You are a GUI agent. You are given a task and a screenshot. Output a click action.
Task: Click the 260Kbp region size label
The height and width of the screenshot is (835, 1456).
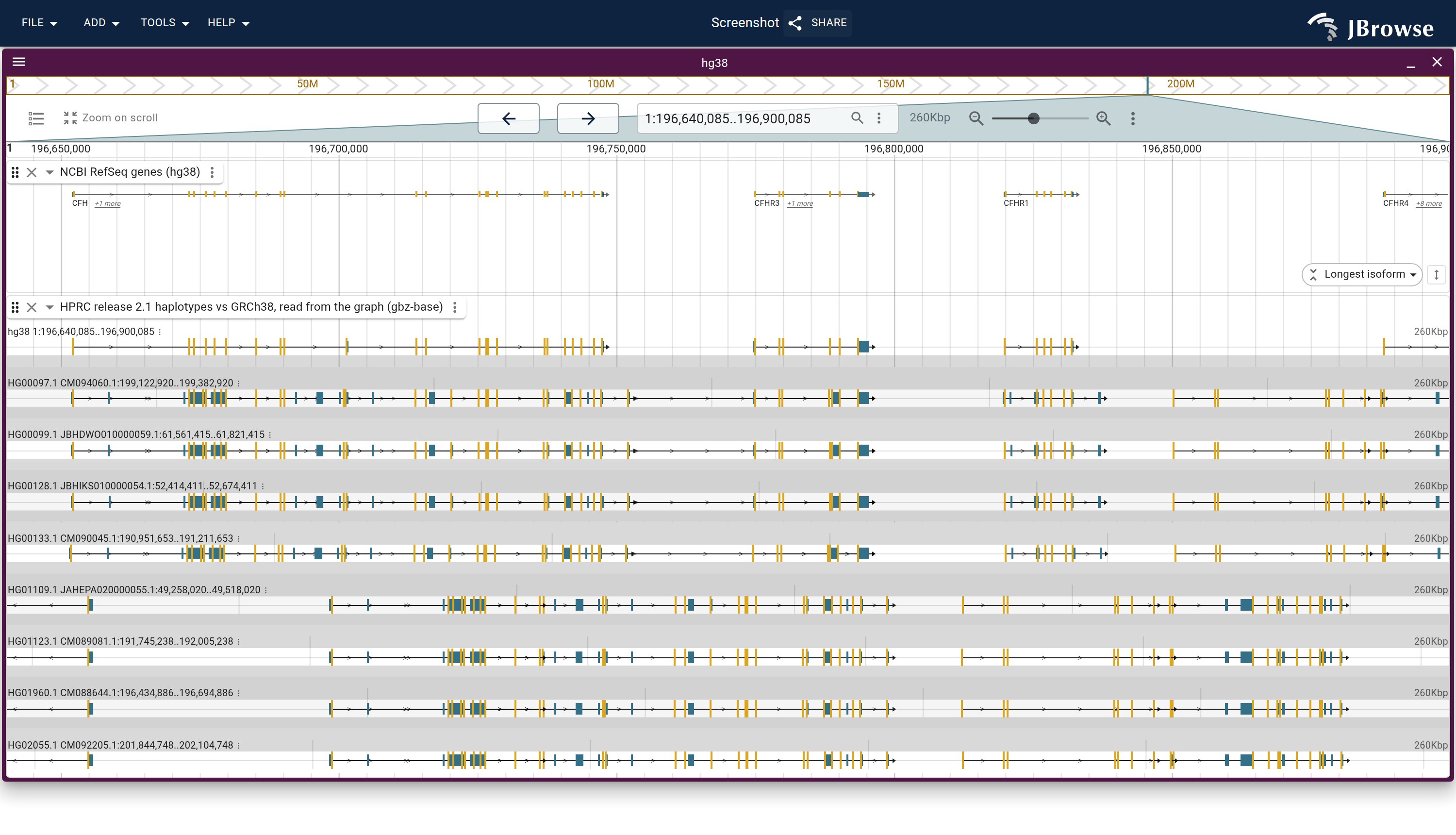pyautogui.click(x=929, y=117)
